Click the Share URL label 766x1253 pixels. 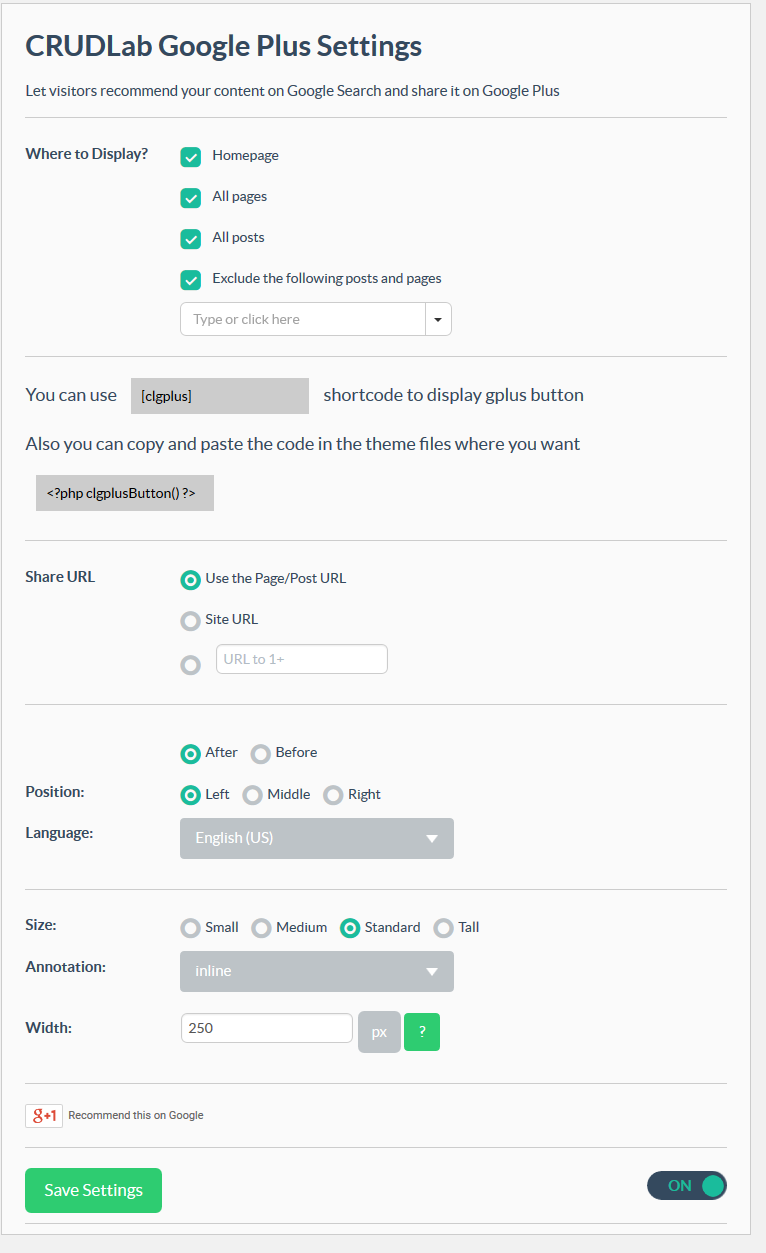60,577
